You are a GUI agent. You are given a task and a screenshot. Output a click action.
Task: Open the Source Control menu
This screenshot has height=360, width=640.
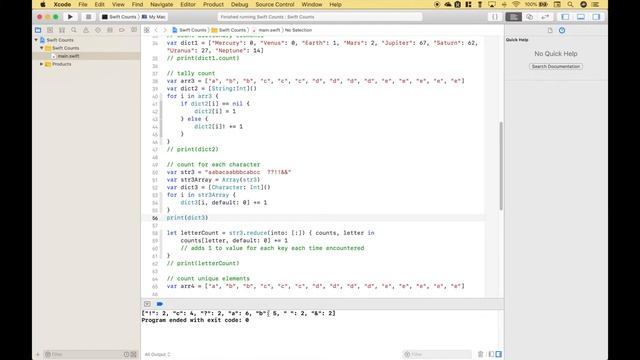coord(275,4)
